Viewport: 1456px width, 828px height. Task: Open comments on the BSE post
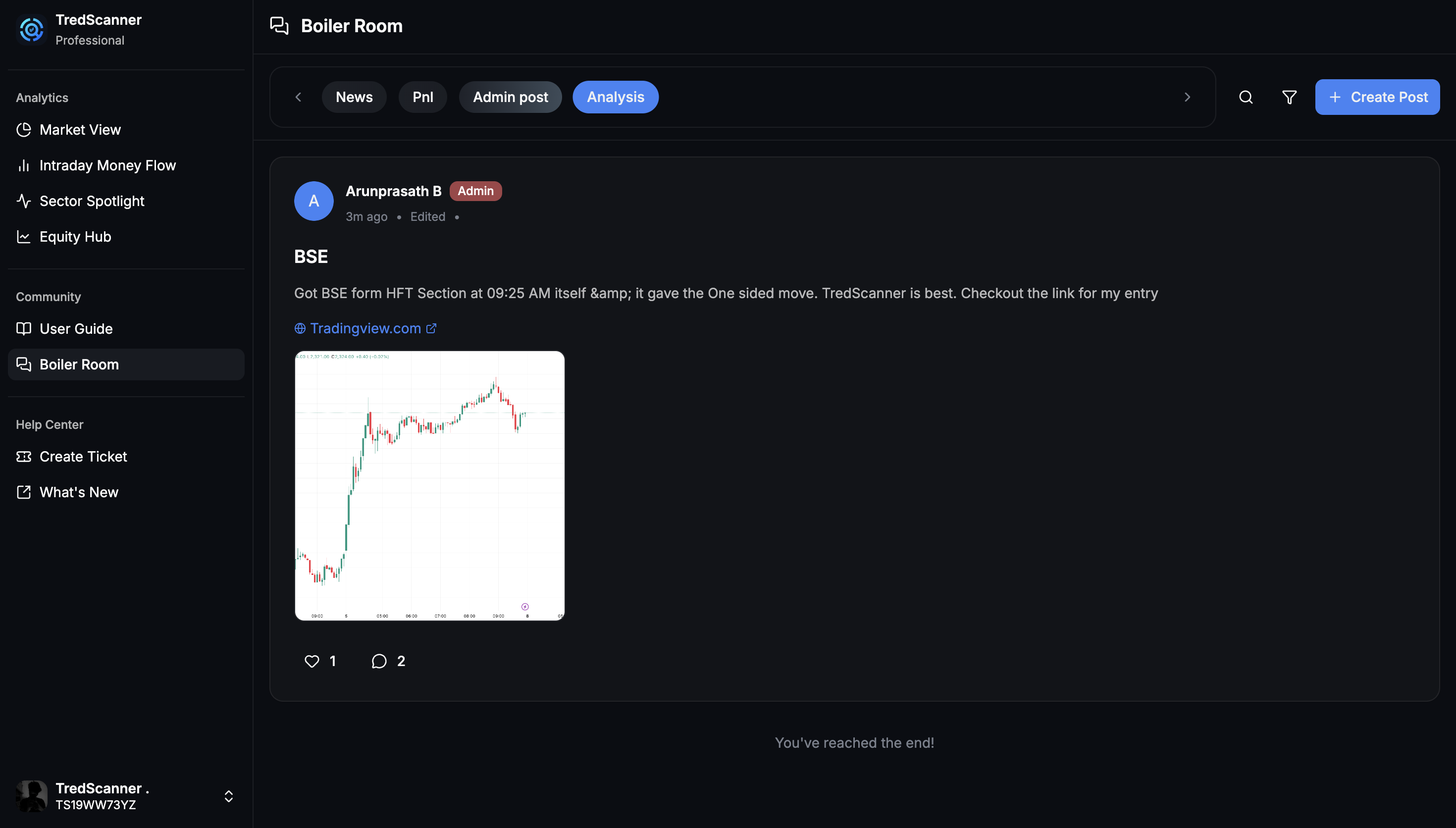379,661
